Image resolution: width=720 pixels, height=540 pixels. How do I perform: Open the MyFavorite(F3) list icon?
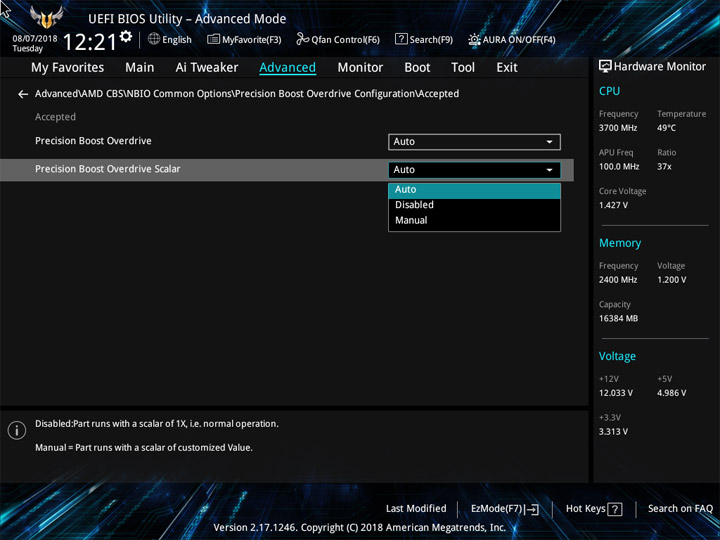coord(213,39)
